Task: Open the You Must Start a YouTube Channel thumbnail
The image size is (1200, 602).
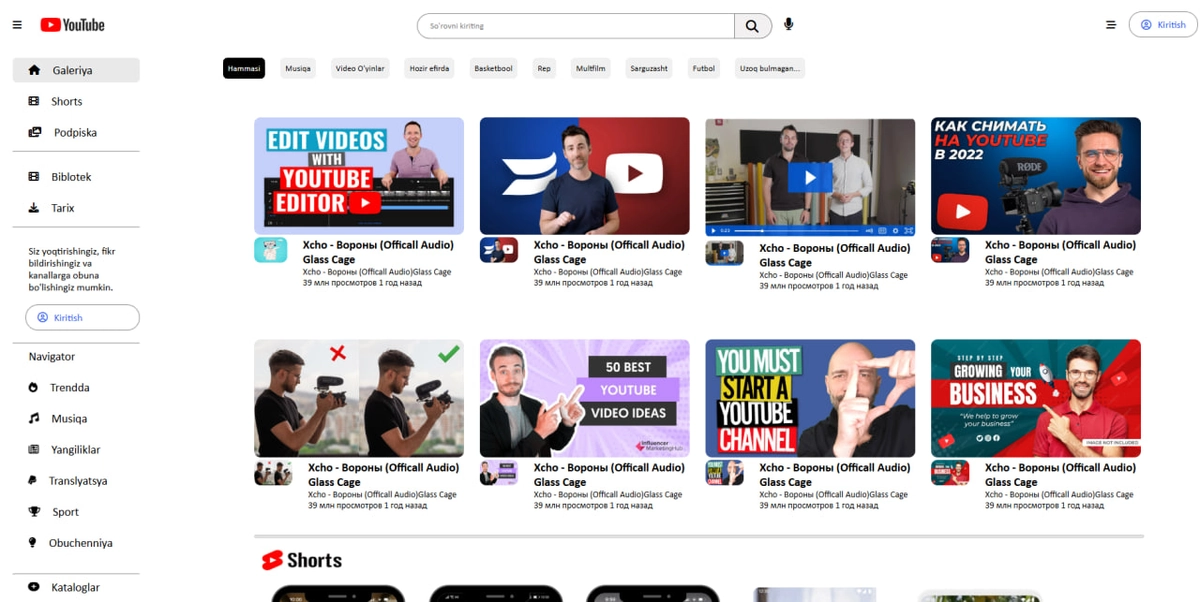Action: pos(810,398)
